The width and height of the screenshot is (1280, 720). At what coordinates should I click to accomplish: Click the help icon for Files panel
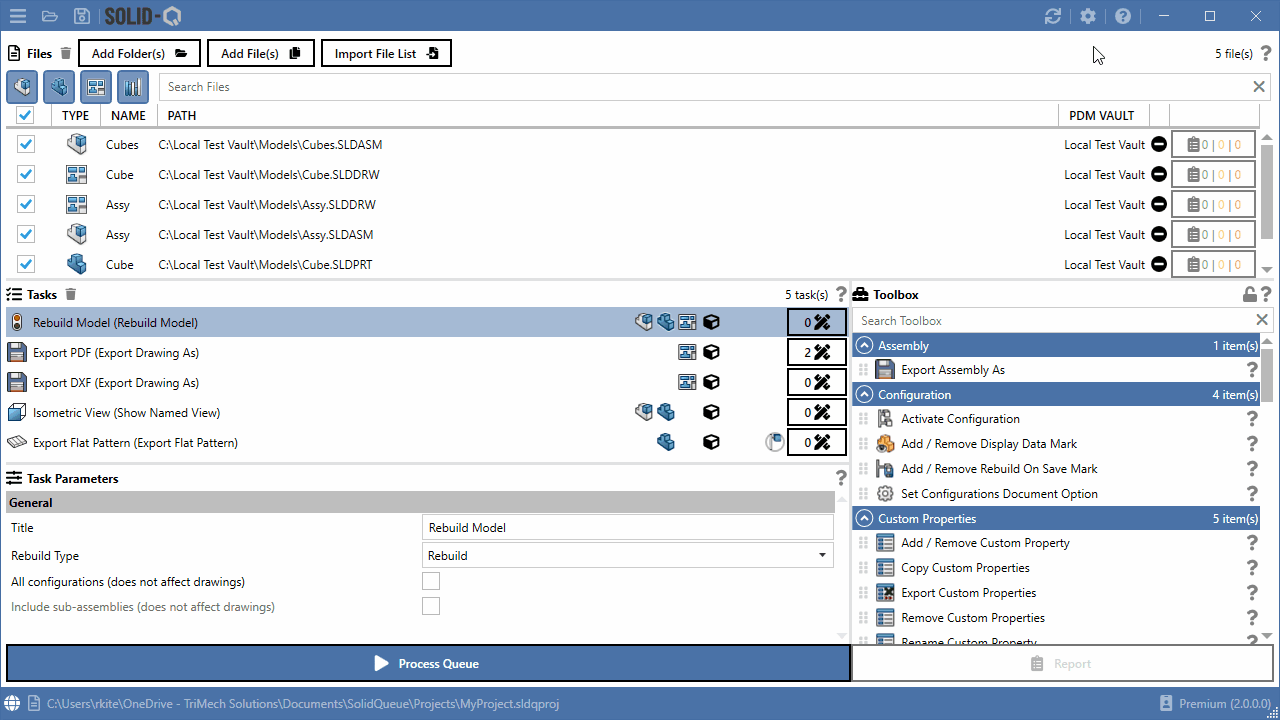click(1266, 53)
